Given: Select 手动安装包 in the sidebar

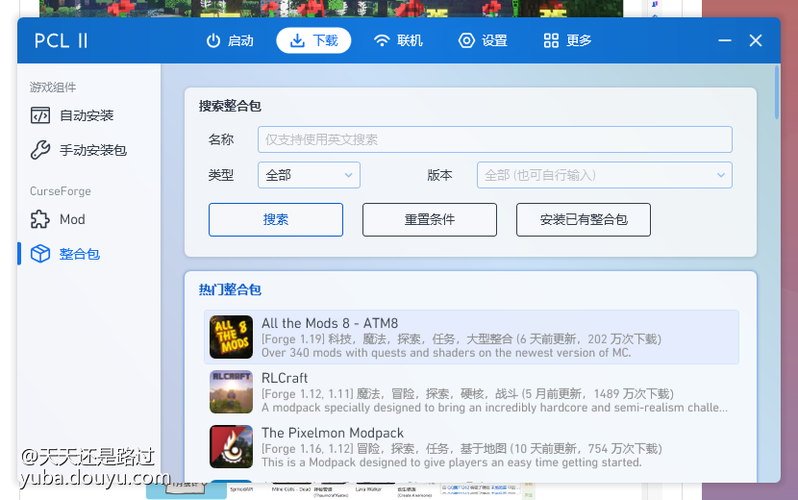Looking at the screenshot, I should tap(89, 150).
